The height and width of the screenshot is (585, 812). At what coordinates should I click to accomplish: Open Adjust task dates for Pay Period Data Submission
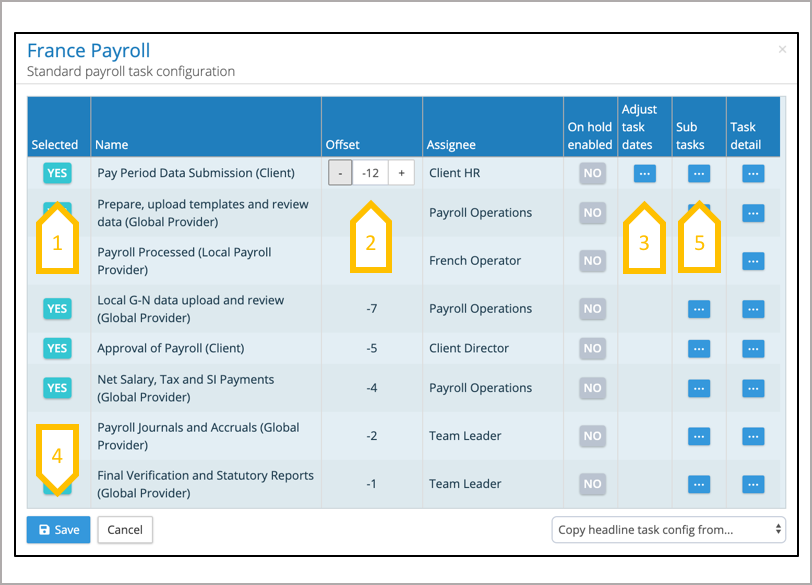pos(644,173)
